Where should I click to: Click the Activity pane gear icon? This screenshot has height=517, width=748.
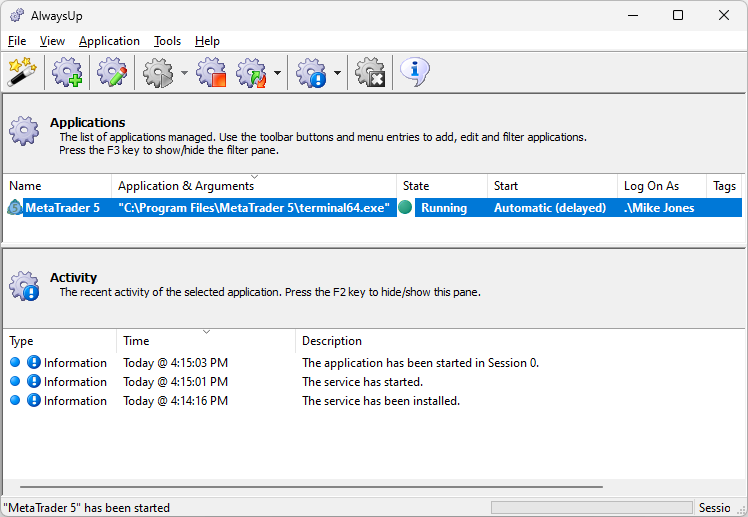(23, 286)
